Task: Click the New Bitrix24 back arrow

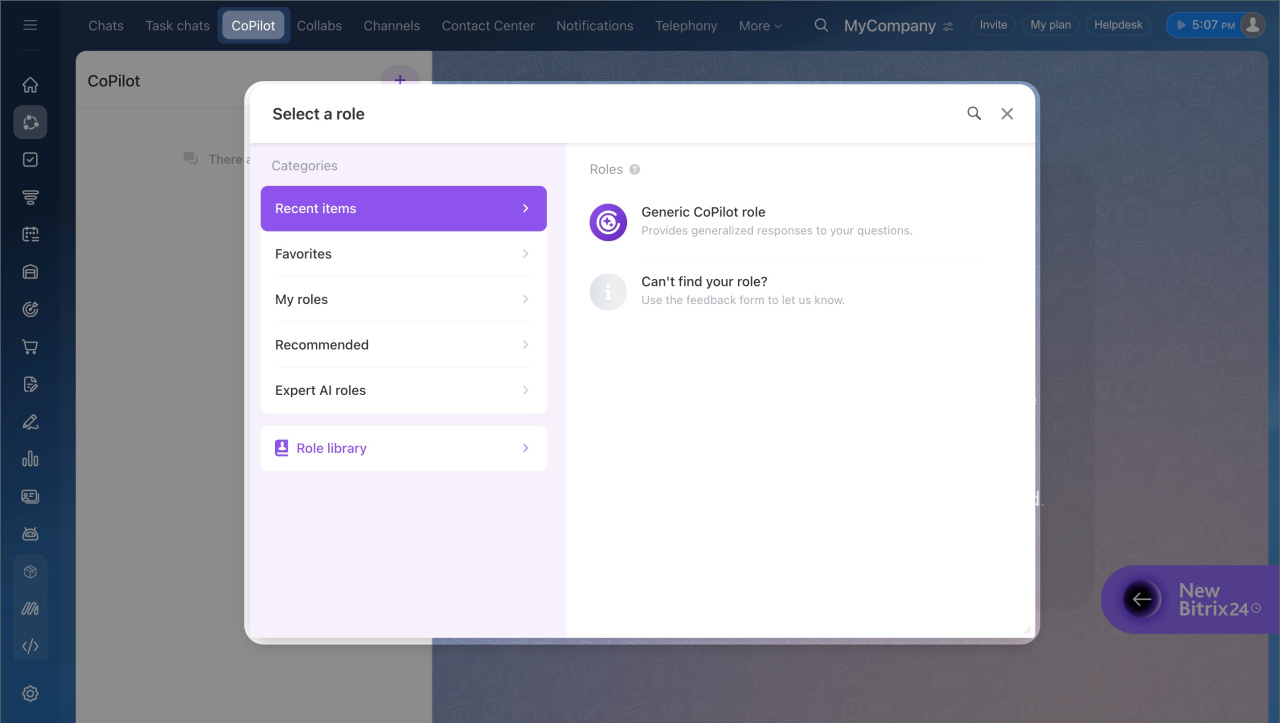Action: point(1141,599)
